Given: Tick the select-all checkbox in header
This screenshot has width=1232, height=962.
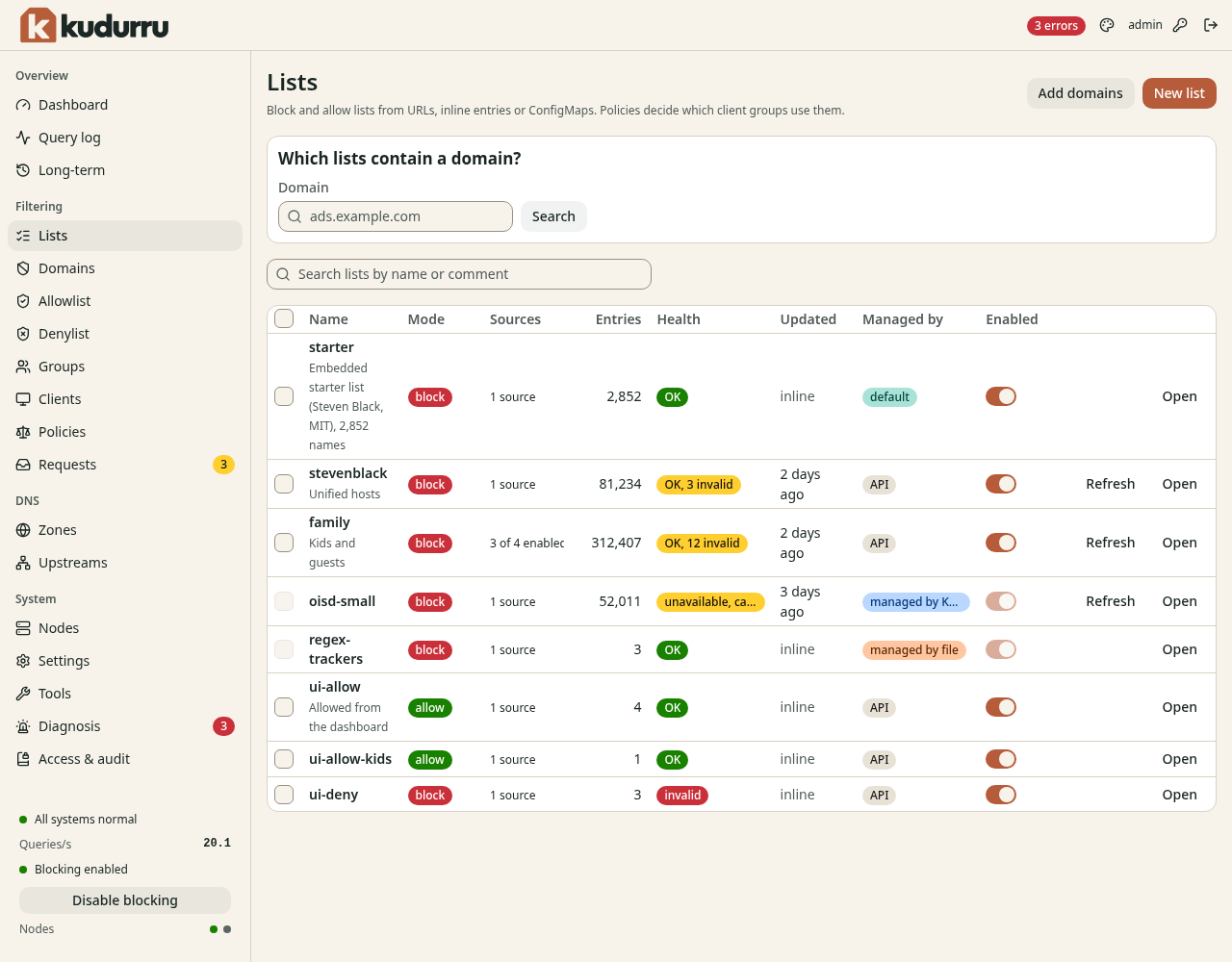Looking at the screenshot, I should click(284, 318).
